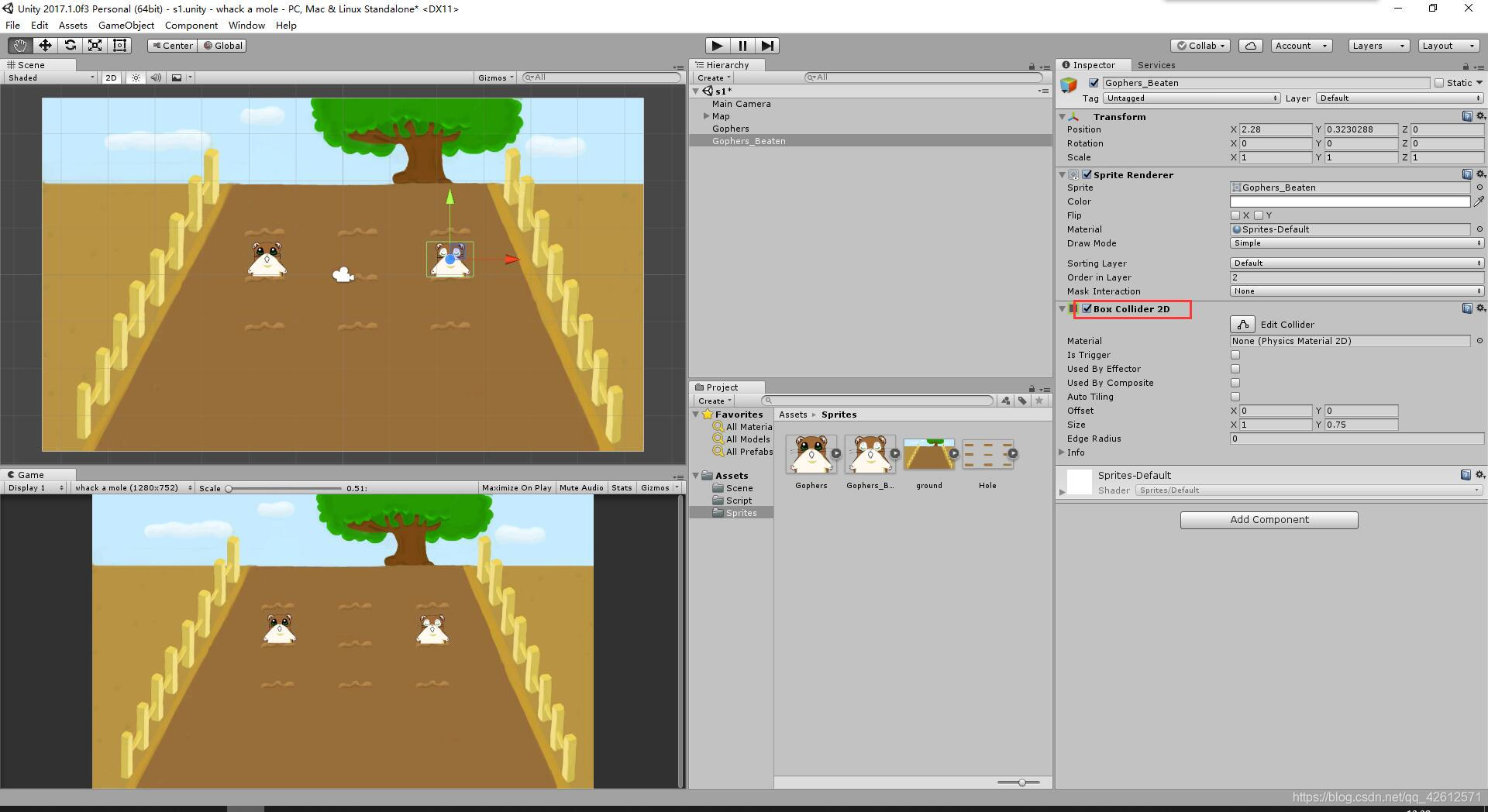Open the Layout dropdown
Viewport: 1488px width, 812px height.
[1448, 46]
